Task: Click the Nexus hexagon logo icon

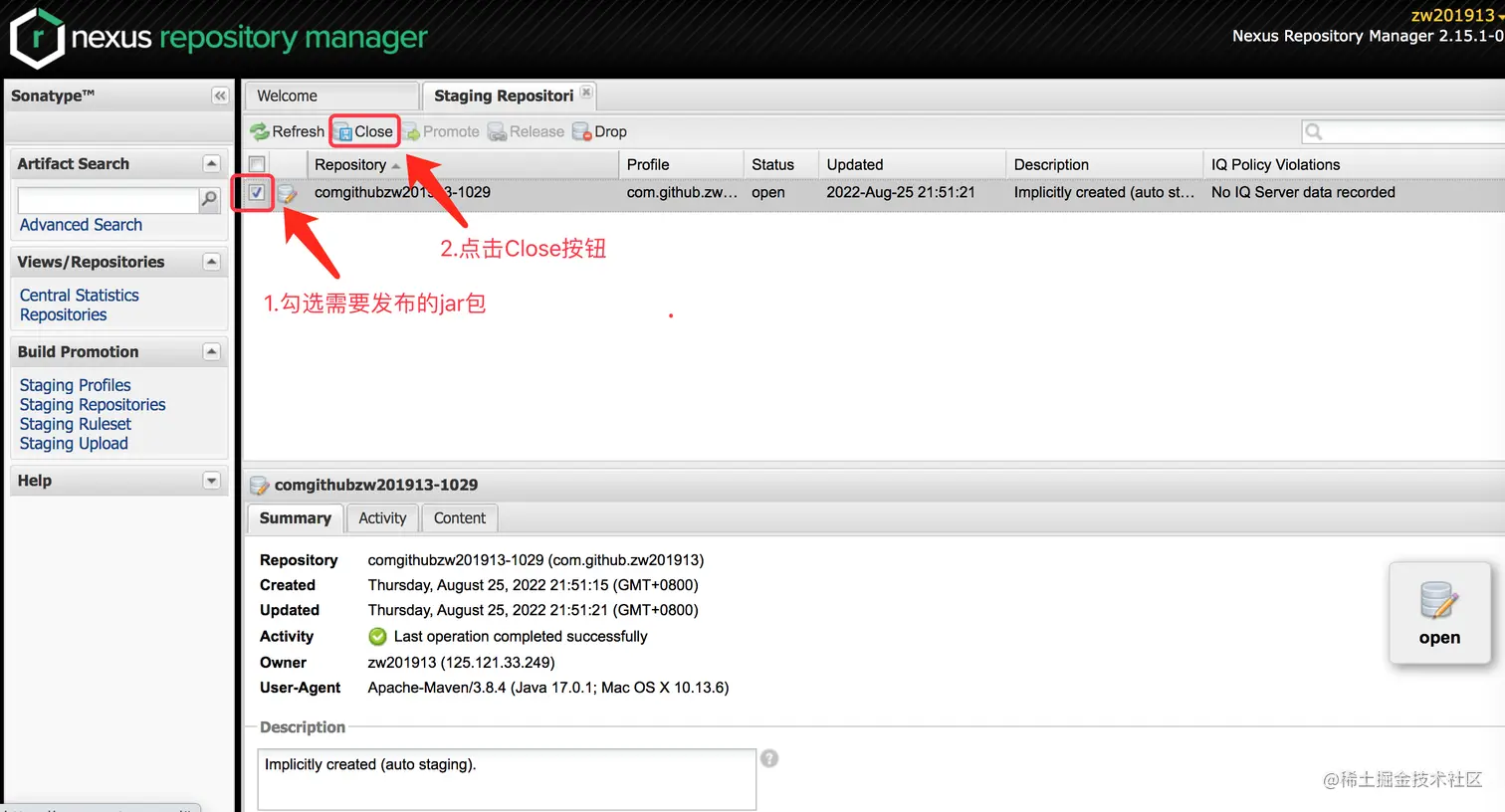Action: [x=38, y=38]
